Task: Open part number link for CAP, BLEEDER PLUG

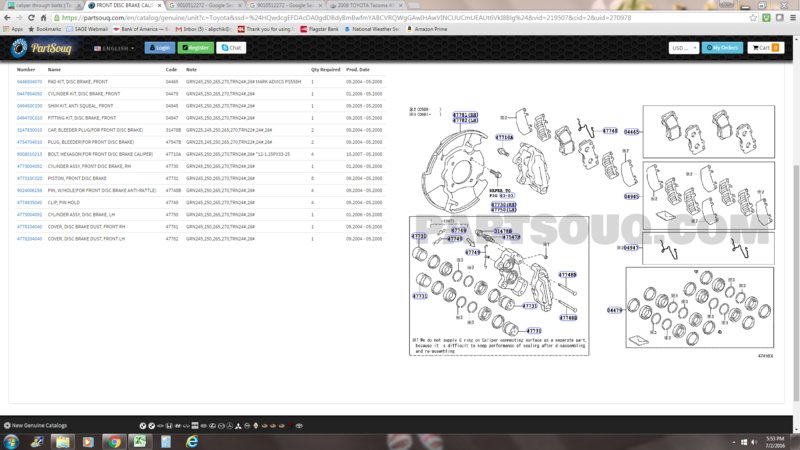Action: 29,130
